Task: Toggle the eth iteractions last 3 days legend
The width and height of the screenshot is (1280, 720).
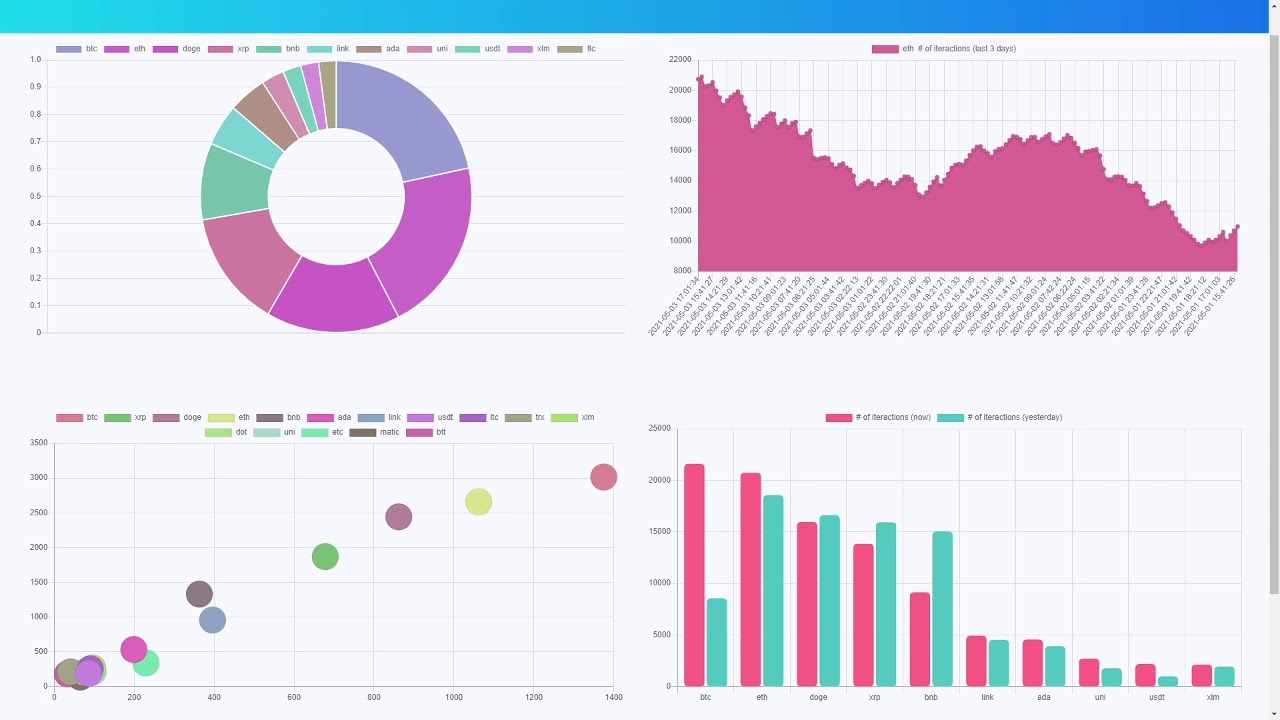Action: (x=944, y=48)
